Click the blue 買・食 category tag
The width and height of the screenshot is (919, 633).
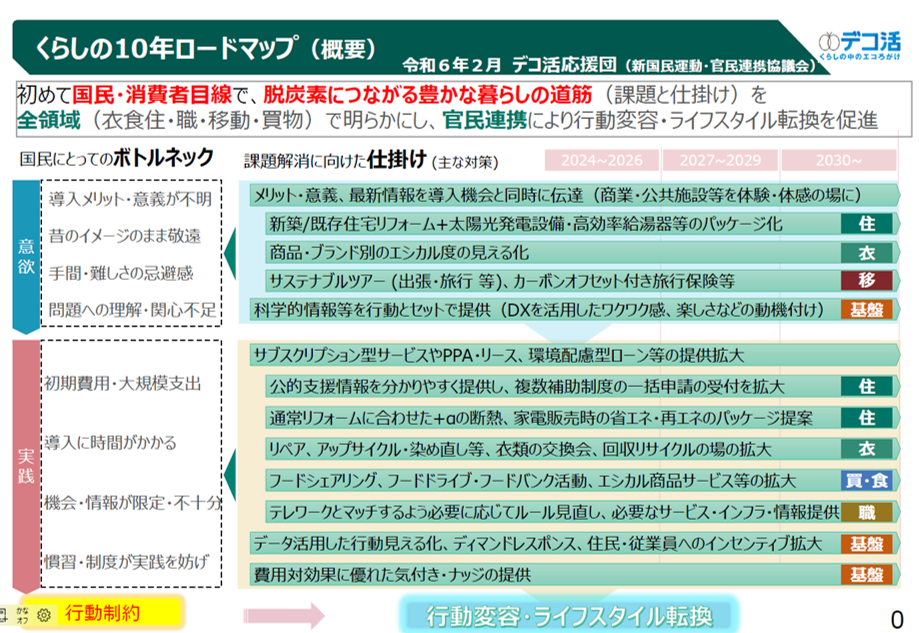coord(865,481)
